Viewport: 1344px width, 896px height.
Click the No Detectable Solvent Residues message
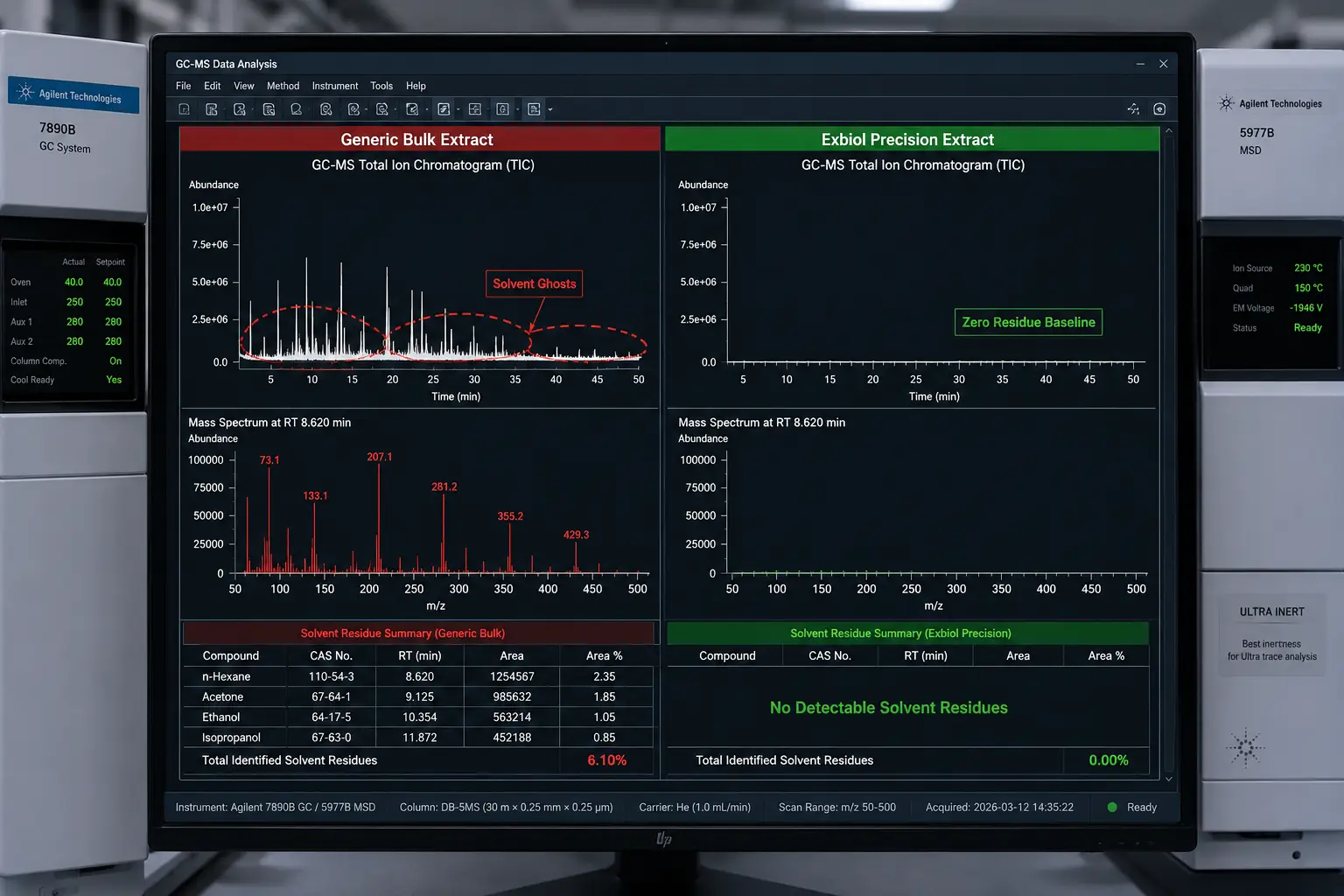[x=889, y=707]
